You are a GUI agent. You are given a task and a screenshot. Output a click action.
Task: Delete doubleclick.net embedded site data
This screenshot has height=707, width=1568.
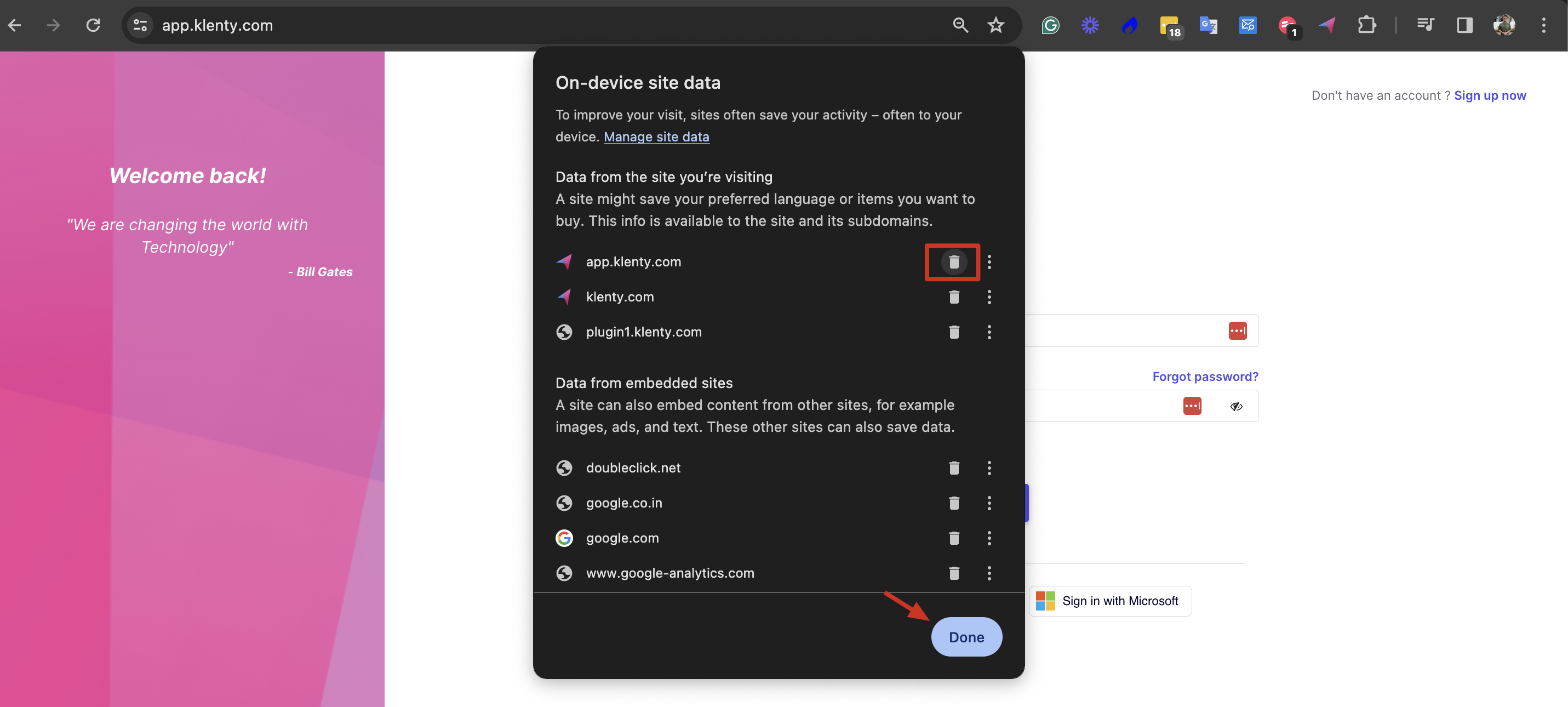[x=953, y=467]
